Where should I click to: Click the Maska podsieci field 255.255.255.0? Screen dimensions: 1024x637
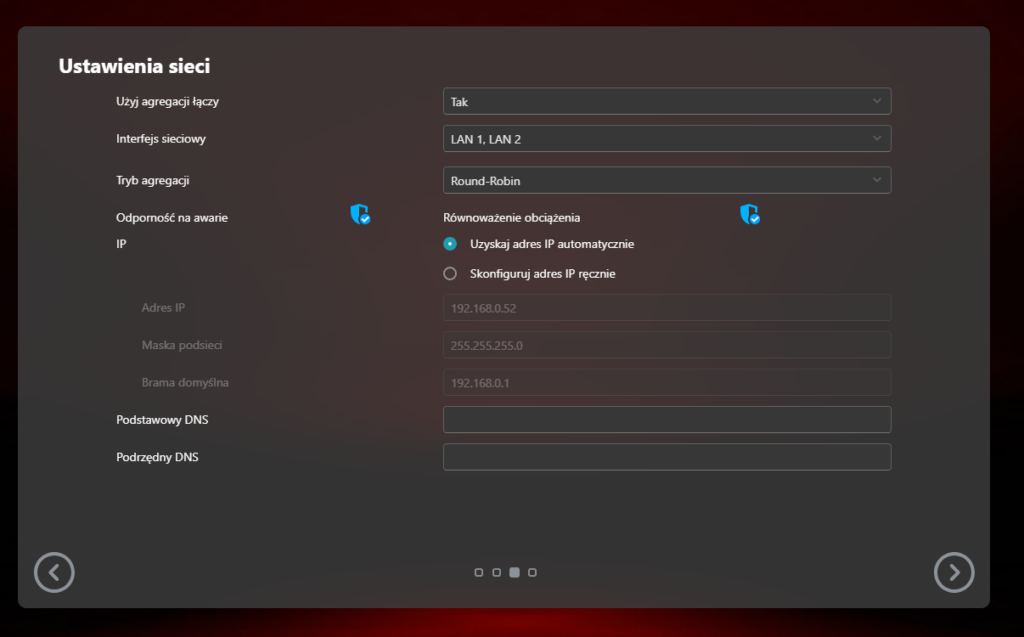coord(667,345)
